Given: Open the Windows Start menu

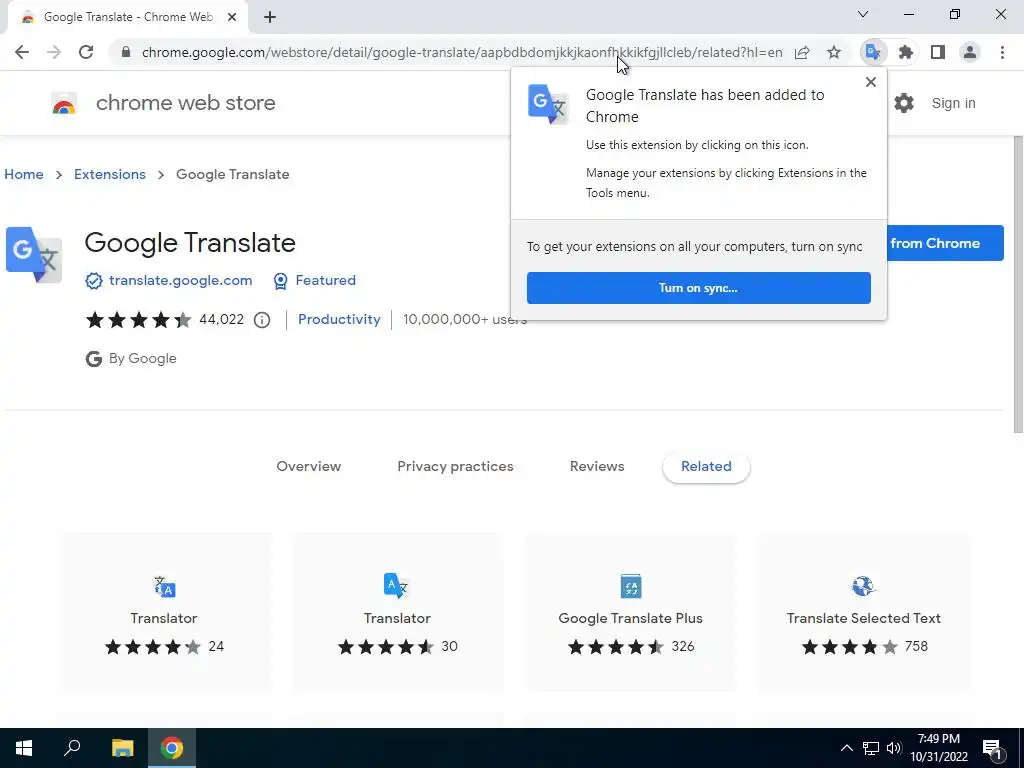Looking at the screenshot, I should tap(24, 748).
